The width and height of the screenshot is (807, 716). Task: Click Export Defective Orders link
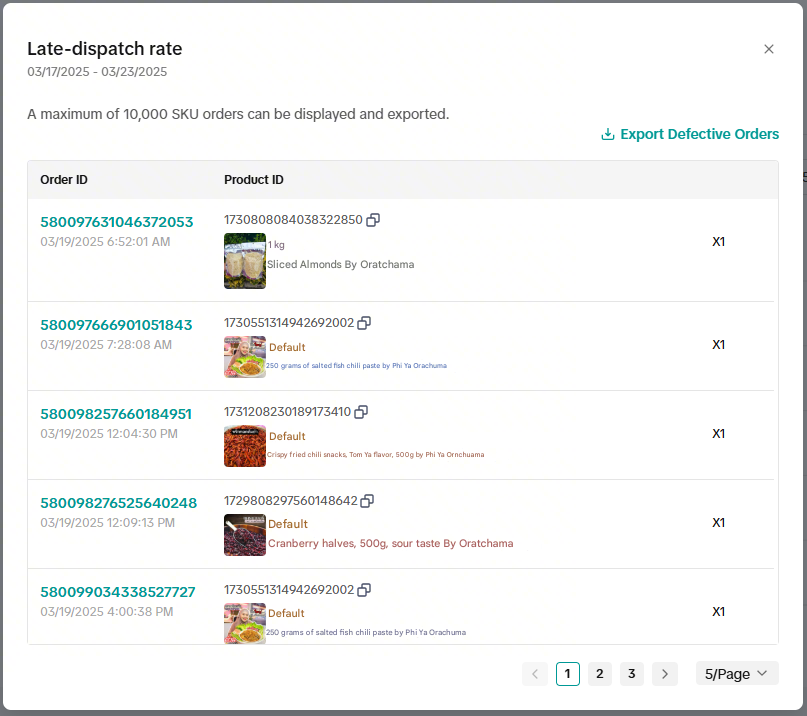pos(690,134)
